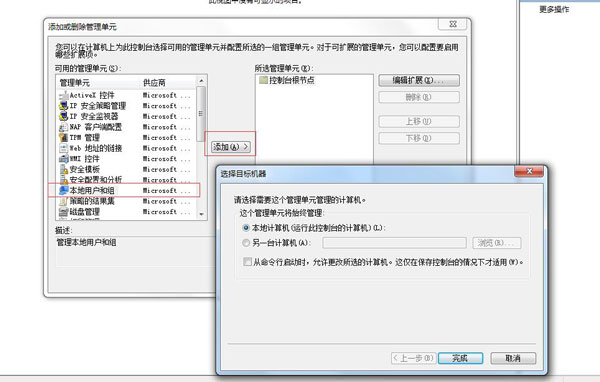Click the 策略的结果集 icon
Image resolution: width=600 pixels, height=382 pixels.
64,201
